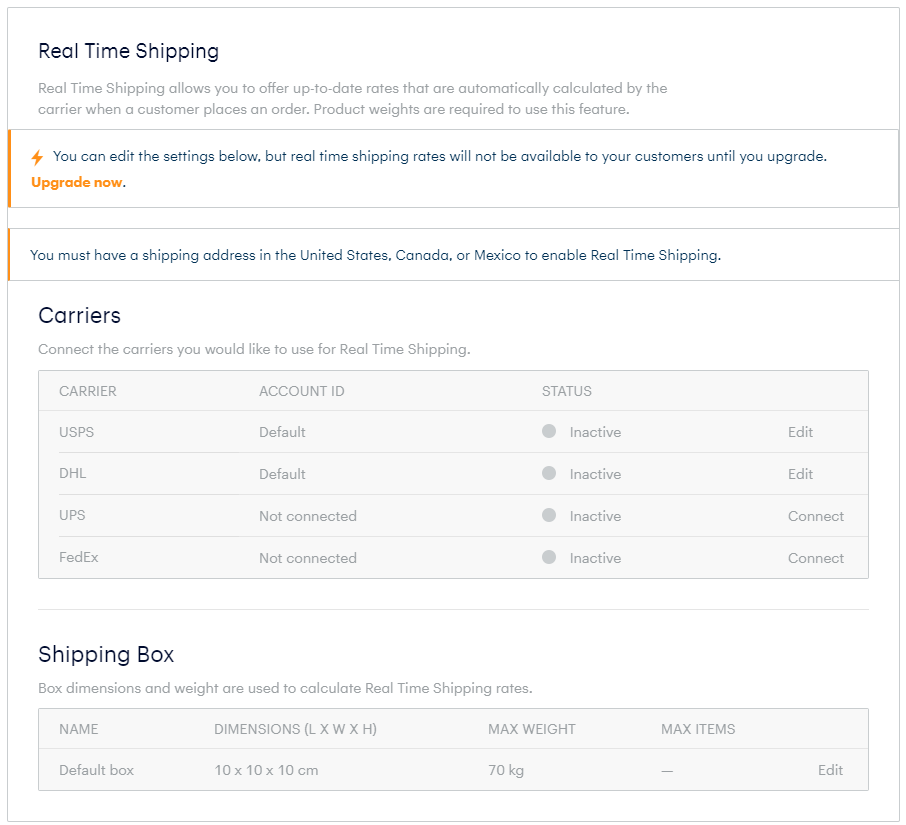The height and width of the screenshot is (825, 906).
Task: Click the DHL inactive status dot
Action: point(549,473)
